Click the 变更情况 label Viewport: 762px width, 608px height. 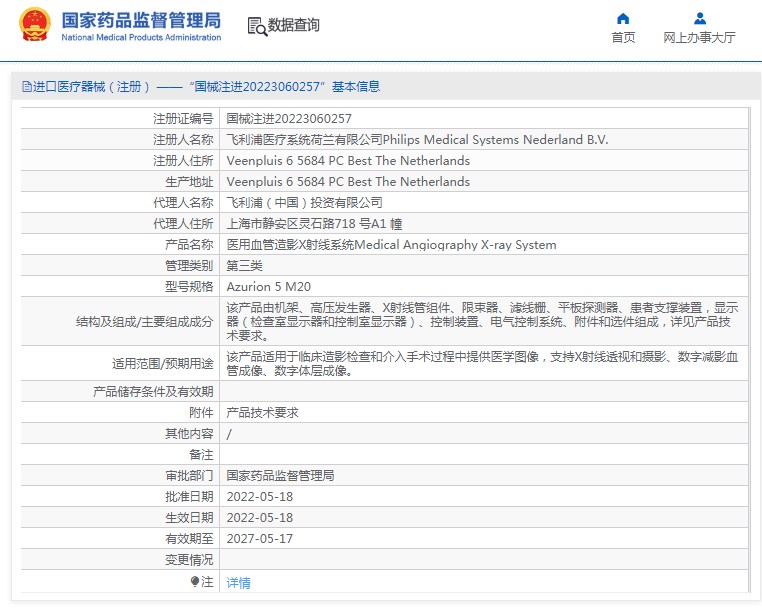[x=189, y=560]
